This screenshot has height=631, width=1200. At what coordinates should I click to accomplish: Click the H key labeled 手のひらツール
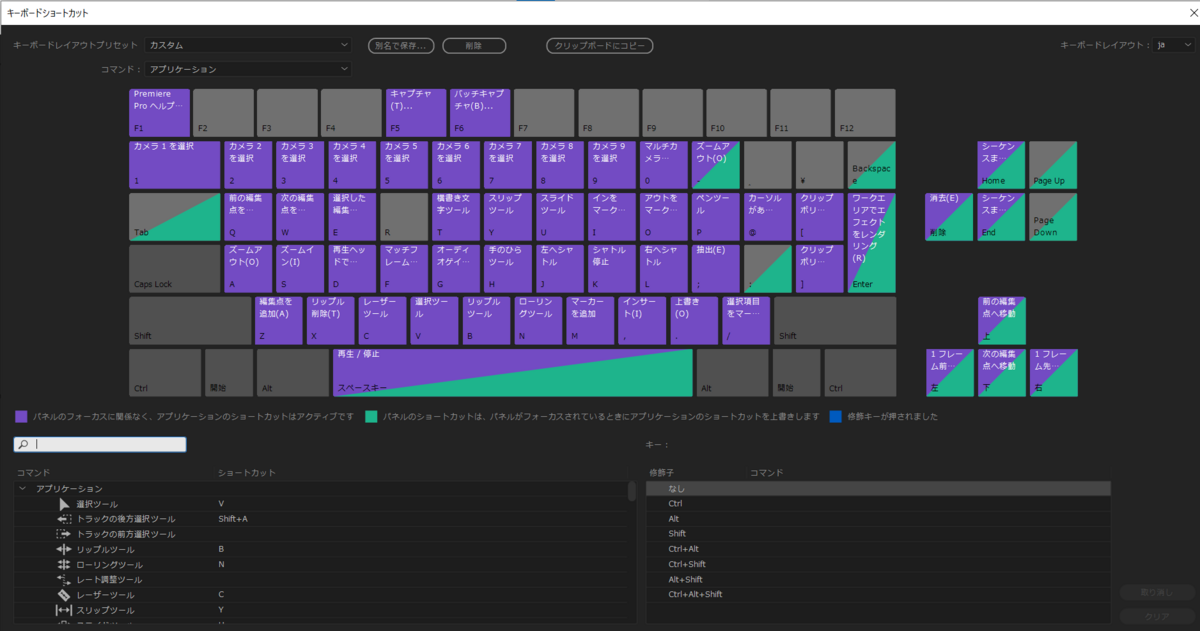pyautogui.click(x=508, y=268)
